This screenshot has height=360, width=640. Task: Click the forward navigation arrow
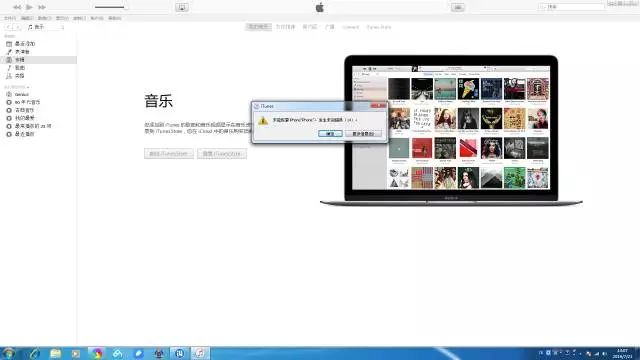click(x=17, y=27)
